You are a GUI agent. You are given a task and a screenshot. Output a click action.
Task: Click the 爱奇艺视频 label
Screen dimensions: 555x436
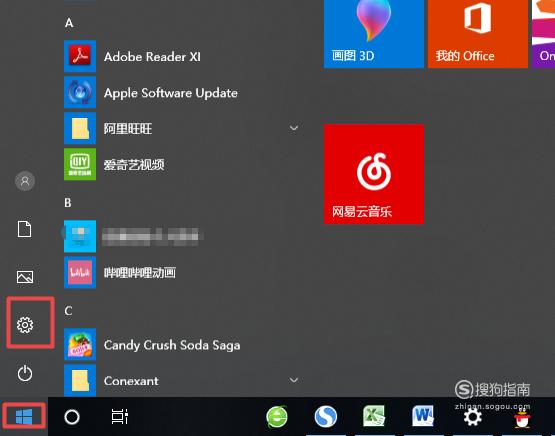(134, 165)
